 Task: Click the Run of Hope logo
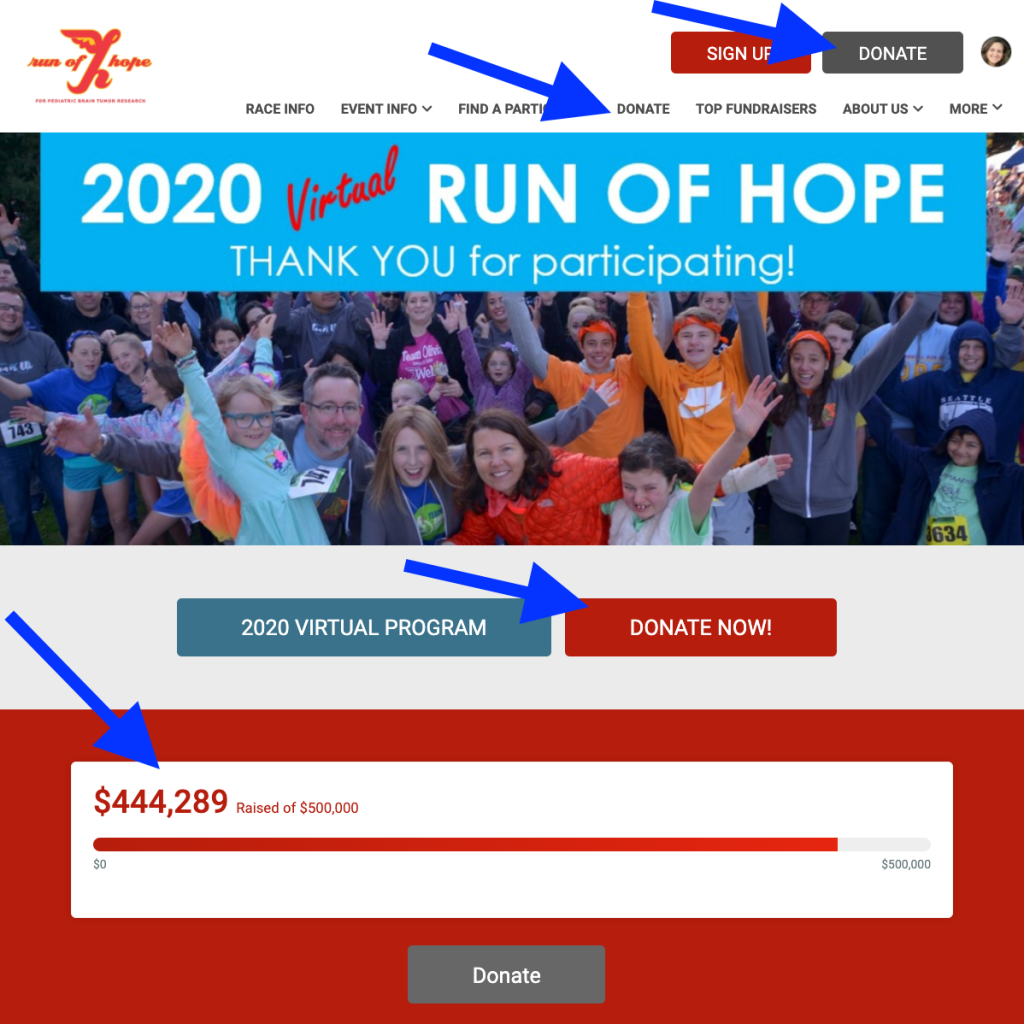[x=89, y=65]
